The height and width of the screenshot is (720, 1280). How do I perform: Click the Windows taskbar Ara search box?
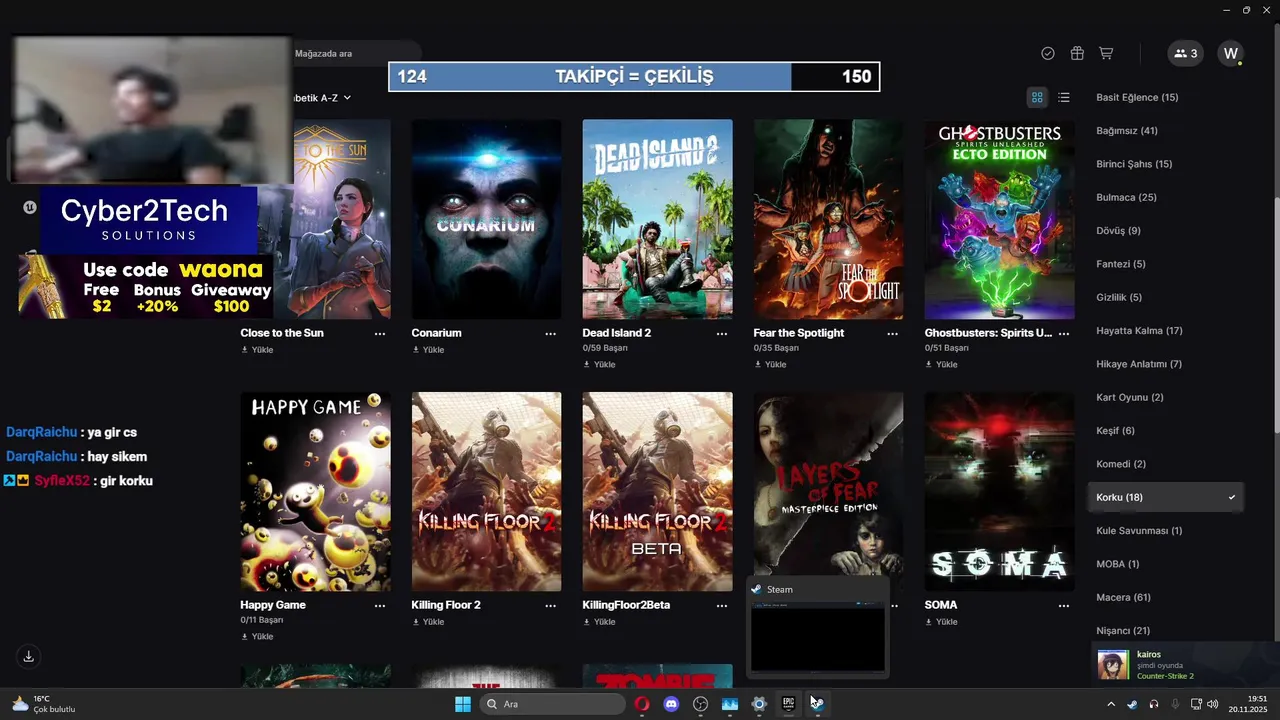[x=553, y=704]
